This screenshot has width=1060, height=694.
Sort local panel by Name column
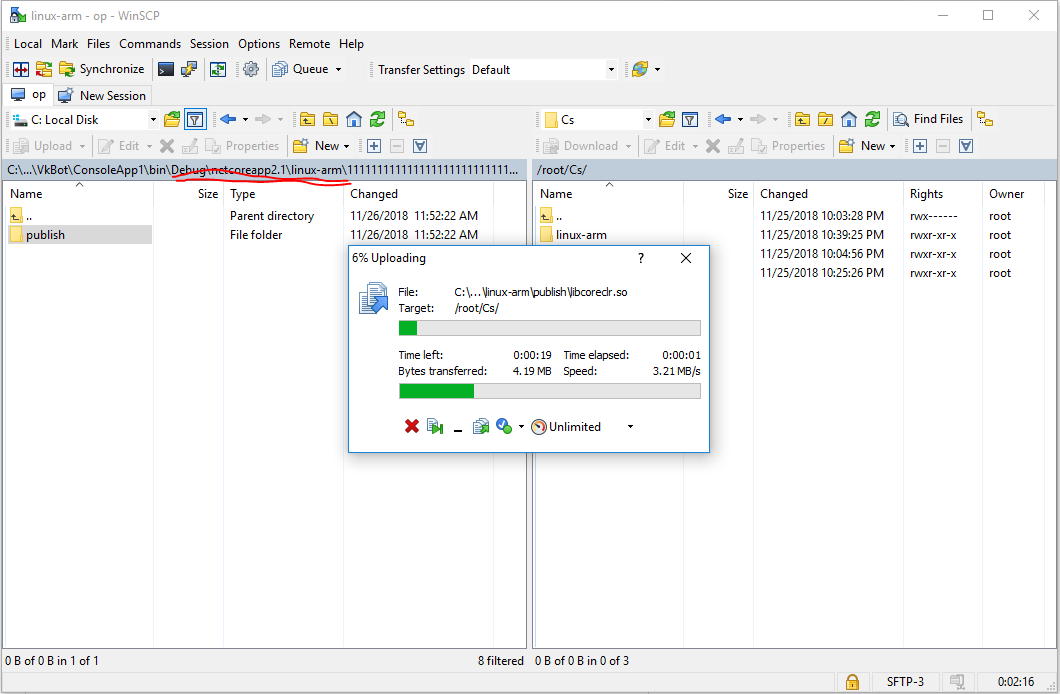click(x=80, y=194)
